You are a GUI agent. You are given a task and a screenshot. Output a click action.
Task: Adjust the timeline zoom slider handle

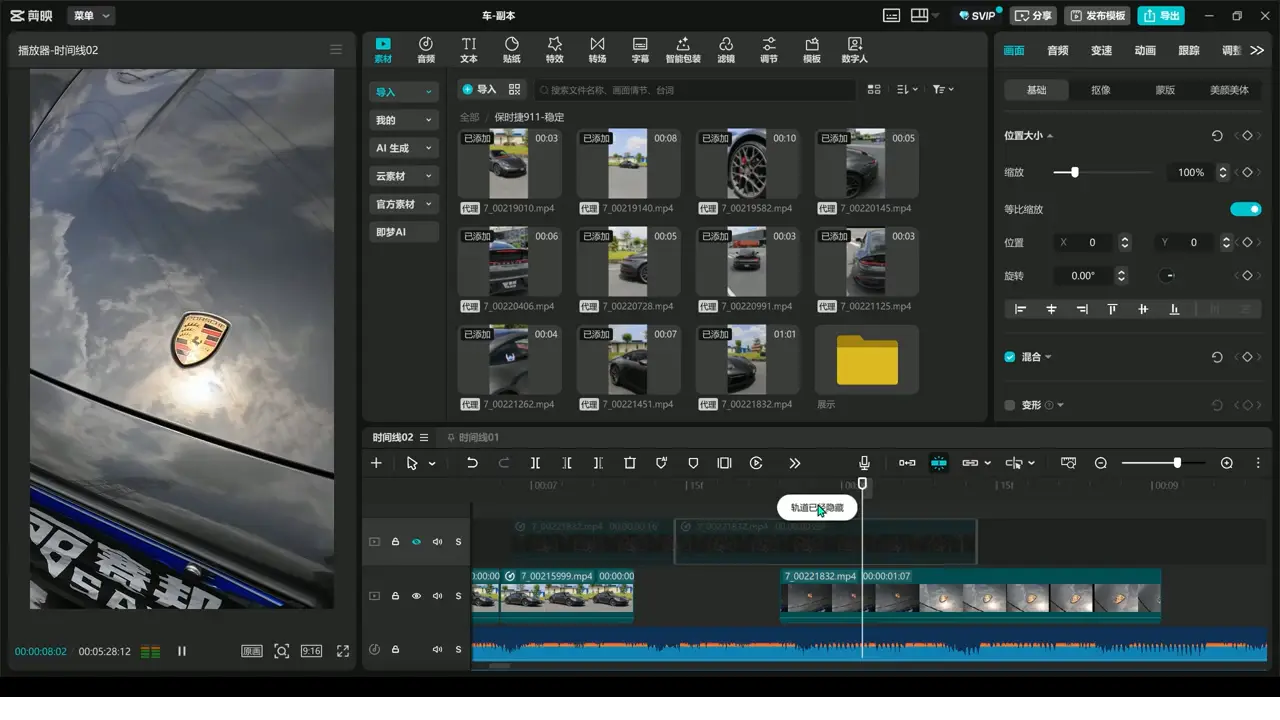[x=1177, y=463]
